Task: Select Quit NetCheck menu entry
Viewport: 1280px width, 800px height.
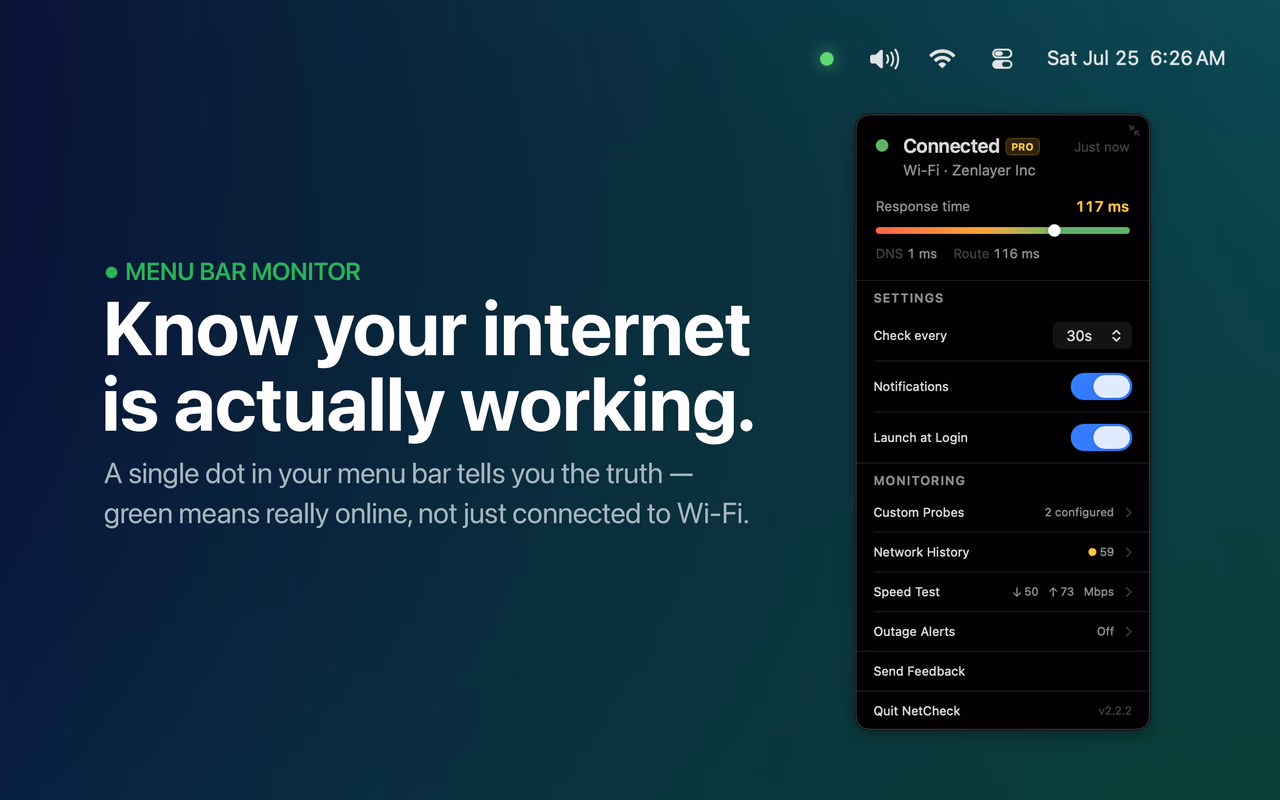Action: coord(1003,711)
